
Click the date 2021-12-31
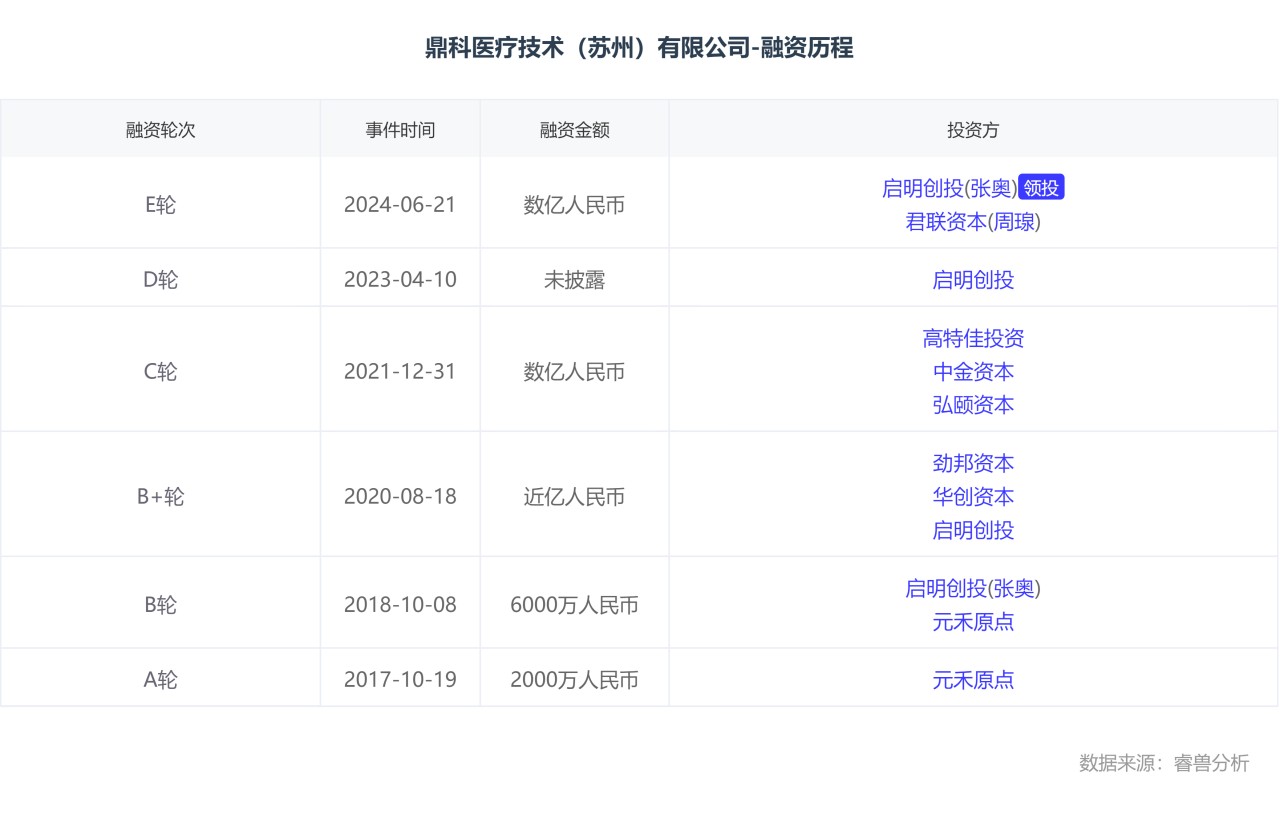pyautogui.click(x=400, y=372)
